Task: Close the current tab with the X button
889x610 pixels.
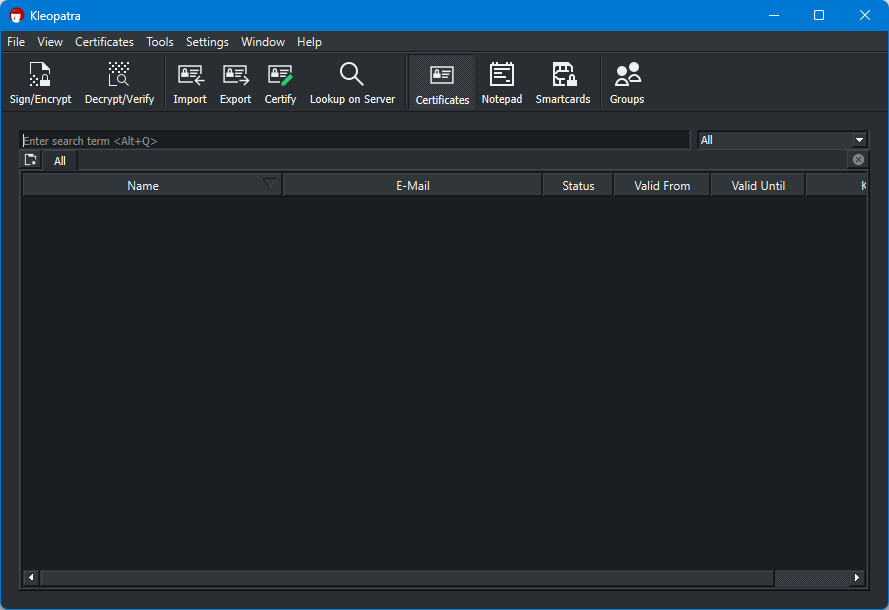Action: (x=858, y=160)
